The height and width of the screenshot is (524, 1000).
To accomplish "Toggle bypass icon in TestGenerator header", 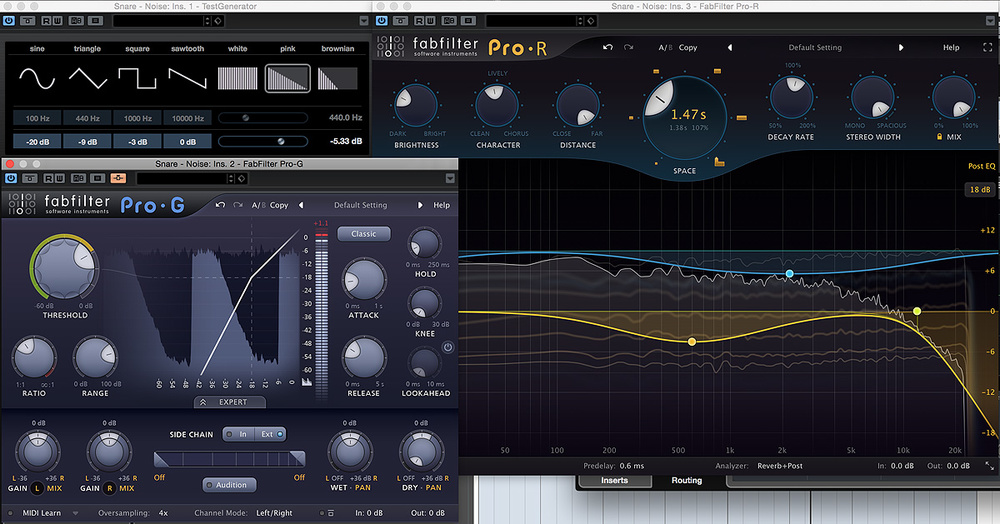I will click(x=27, y=20).
